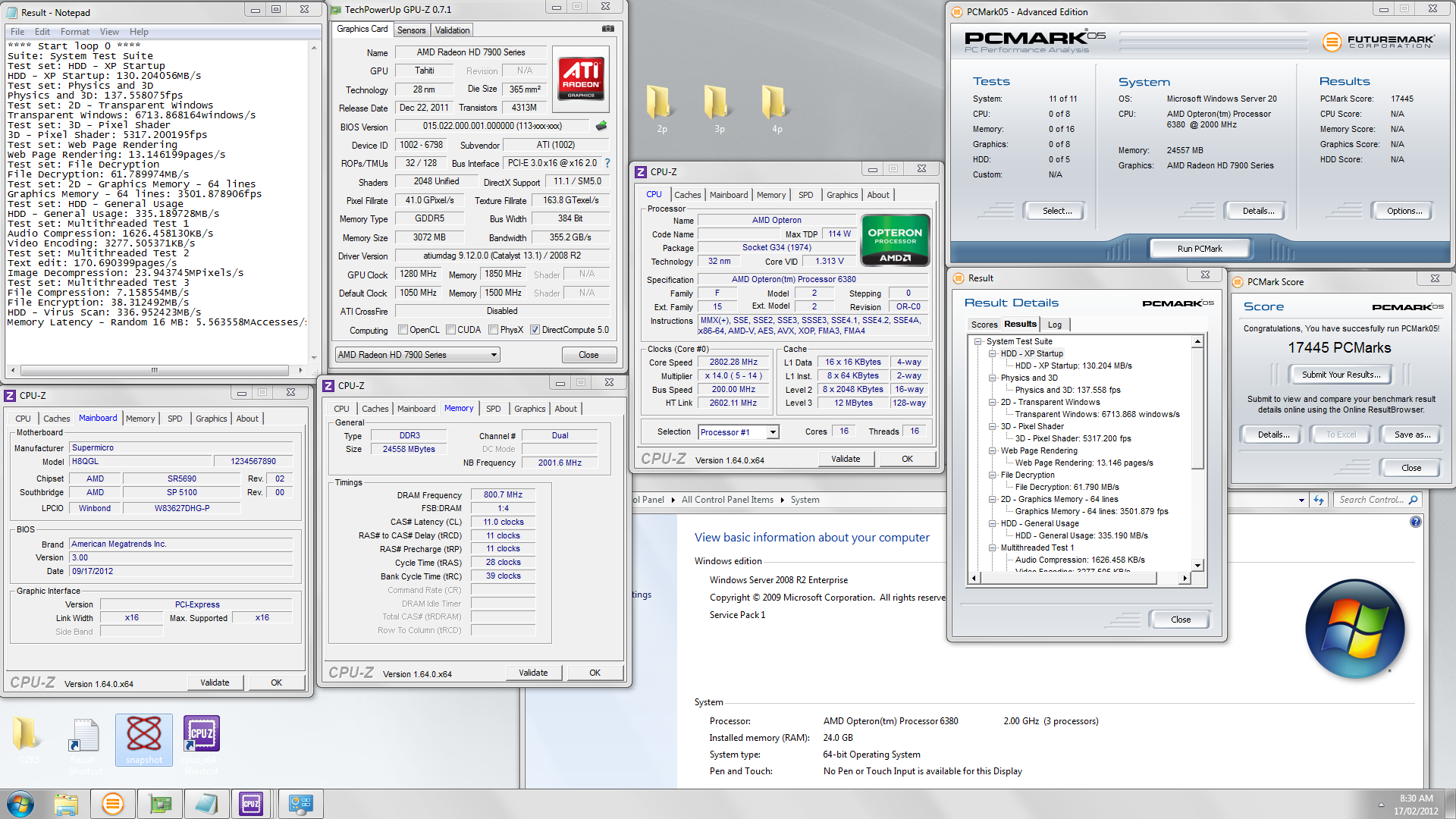The height and width of the screenshot is (819, 1456).
Task: Uncheck DirectCompute 5.0 in GPU-Z
Action: (535, 330)
